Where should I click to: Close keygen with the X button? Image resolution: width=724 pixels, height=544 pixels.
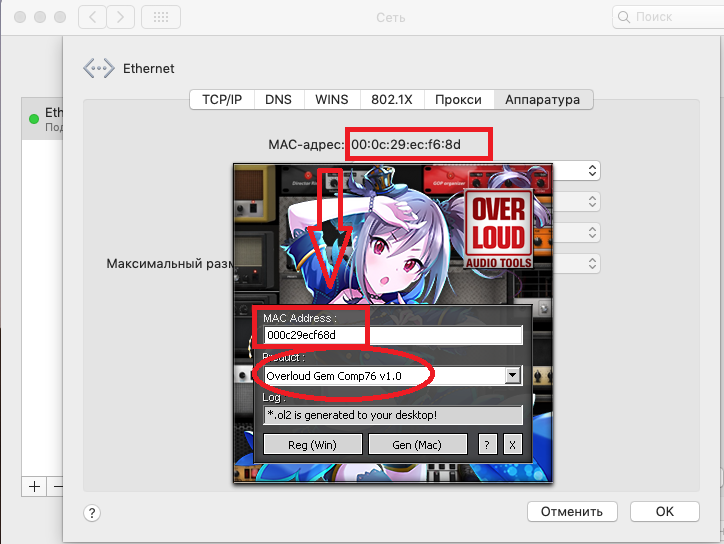[x=512, y=444]
